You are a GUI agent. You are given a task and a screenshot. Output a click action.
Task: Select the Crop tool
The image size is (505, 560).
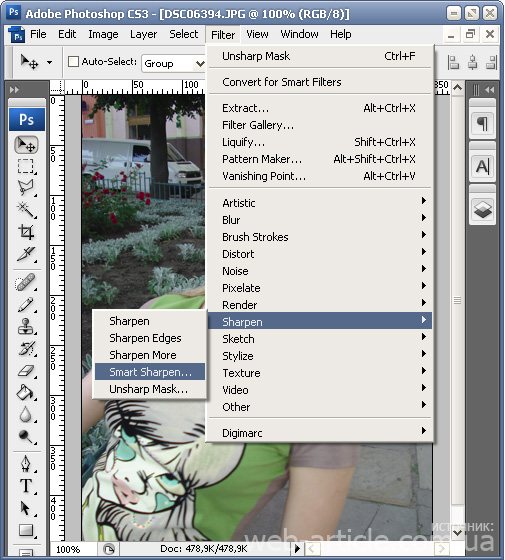point(26,232)
